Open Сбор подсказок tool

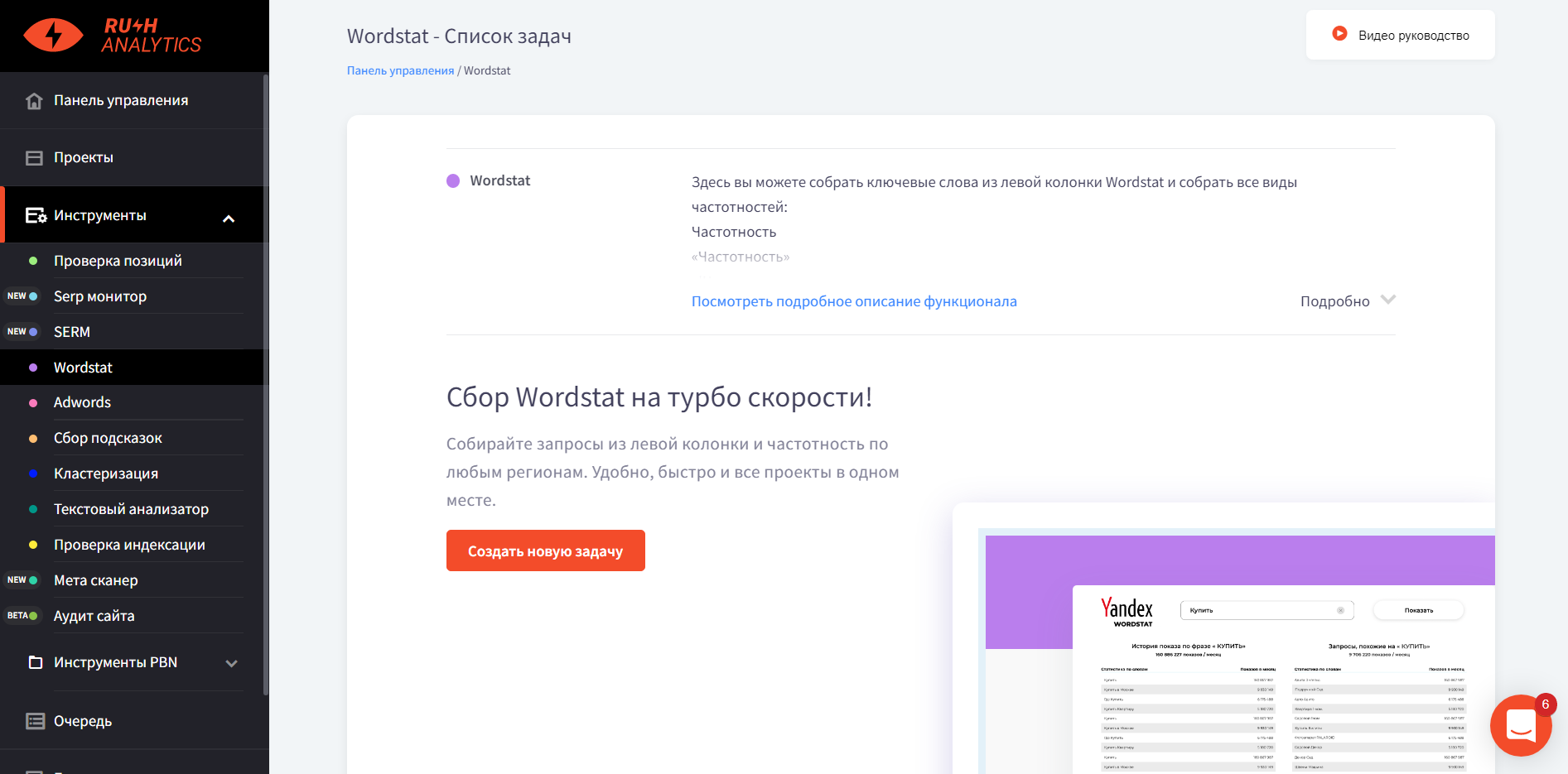pyautogui.click(x=108, y=438)
